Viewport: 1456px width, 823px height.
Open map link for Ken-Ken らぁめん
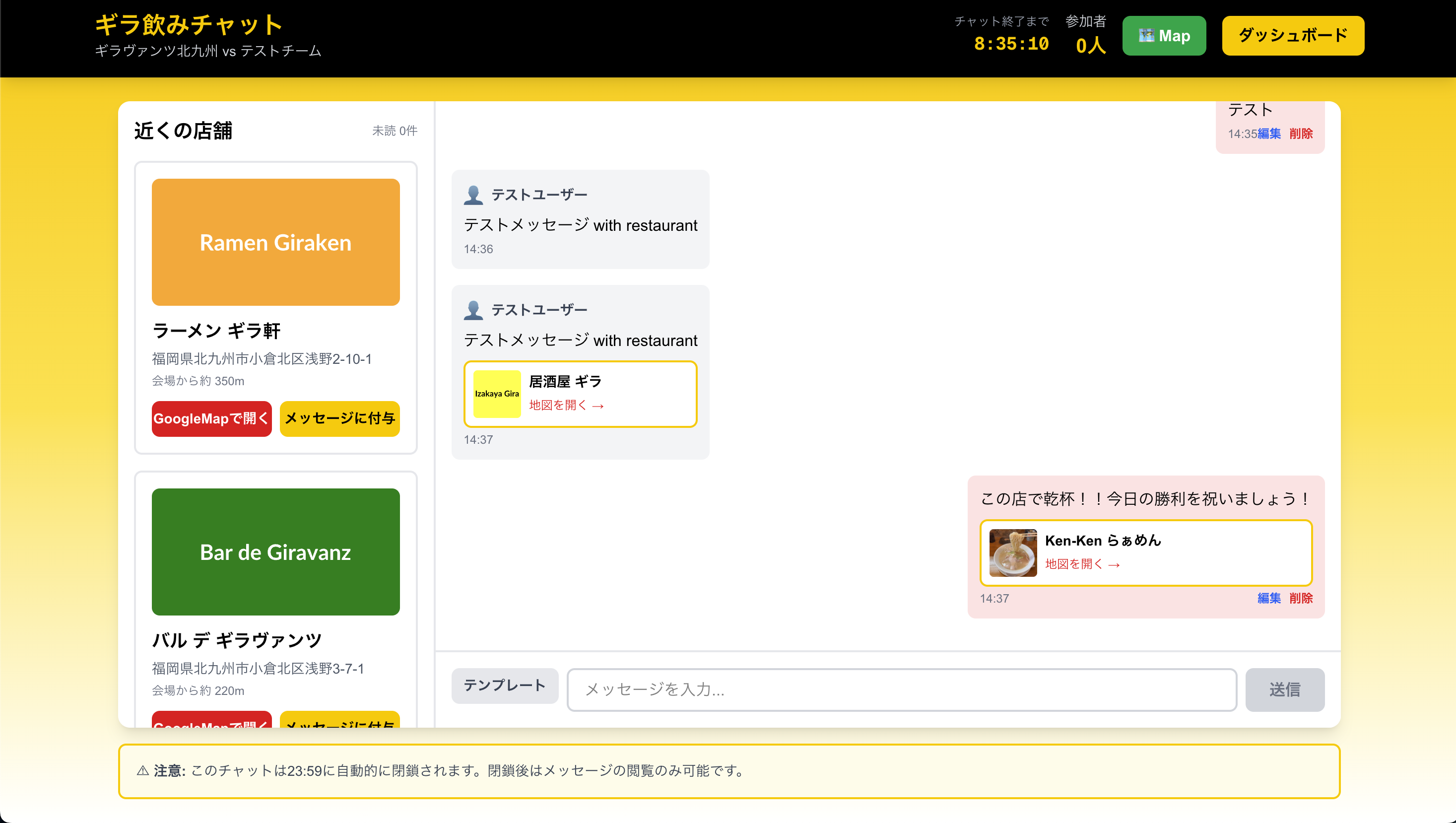pos(1082,564)
